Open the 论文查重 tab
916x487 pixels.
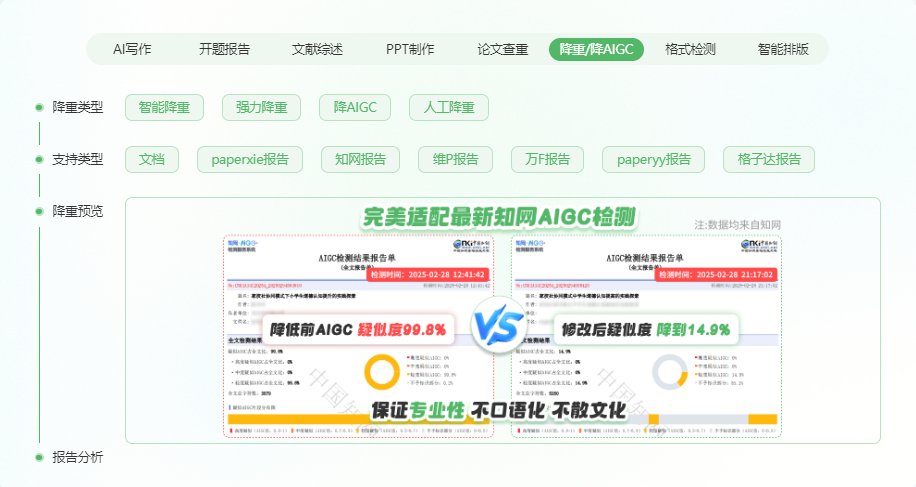pos(503,49)
